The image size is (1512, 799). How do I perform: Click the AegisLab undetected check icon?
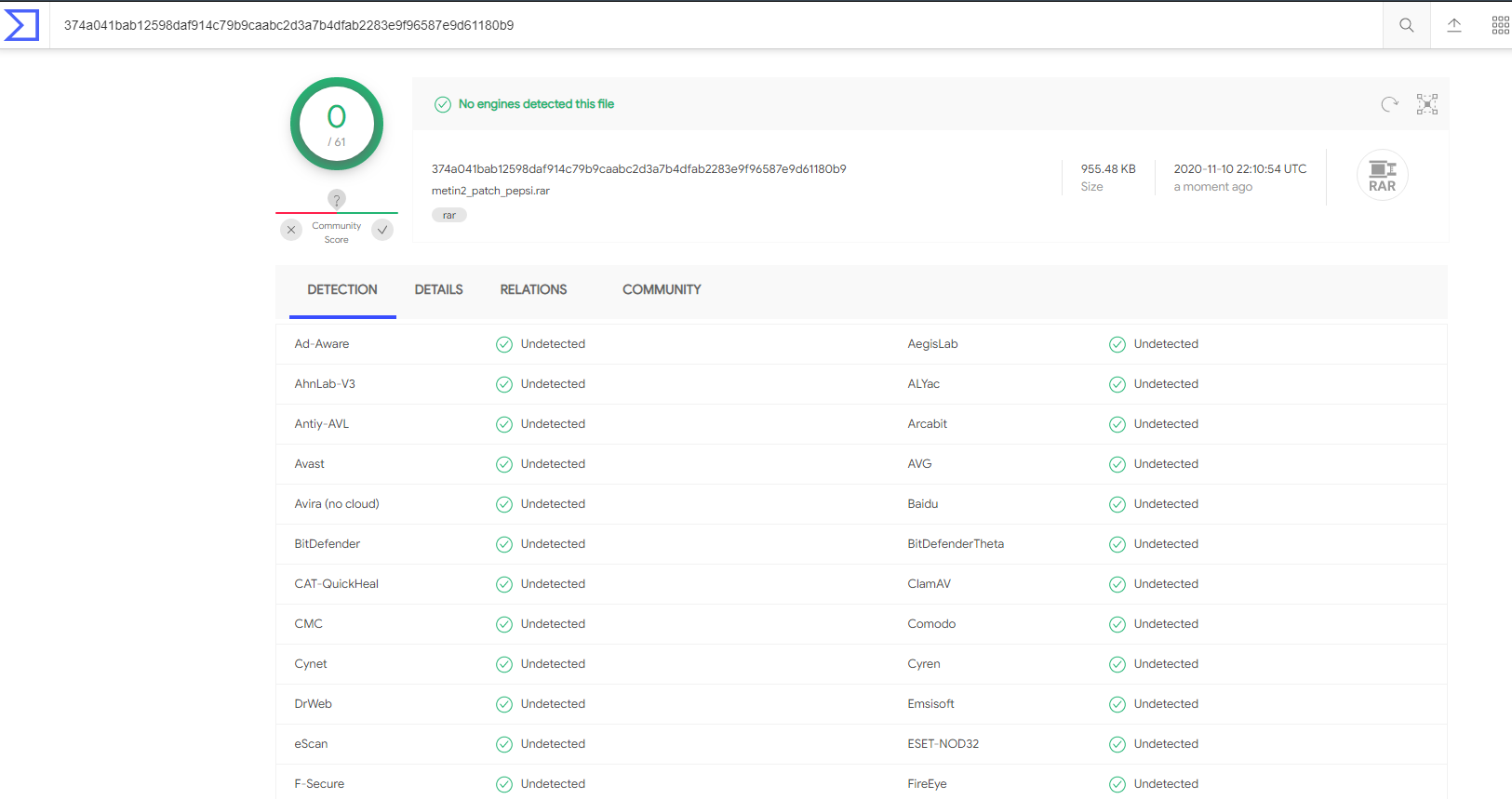[x=1117, y=344]
